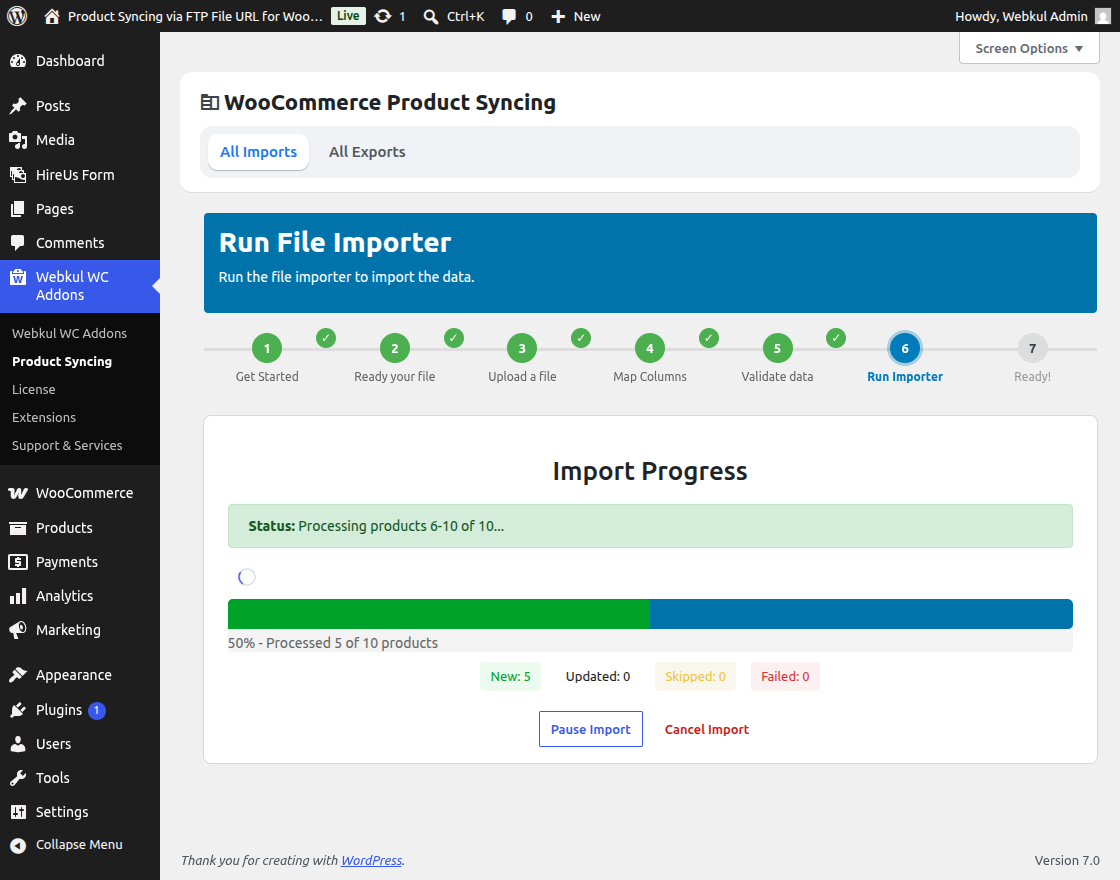Click the Live status badge

pyautogui.click(x=349, y=16)
